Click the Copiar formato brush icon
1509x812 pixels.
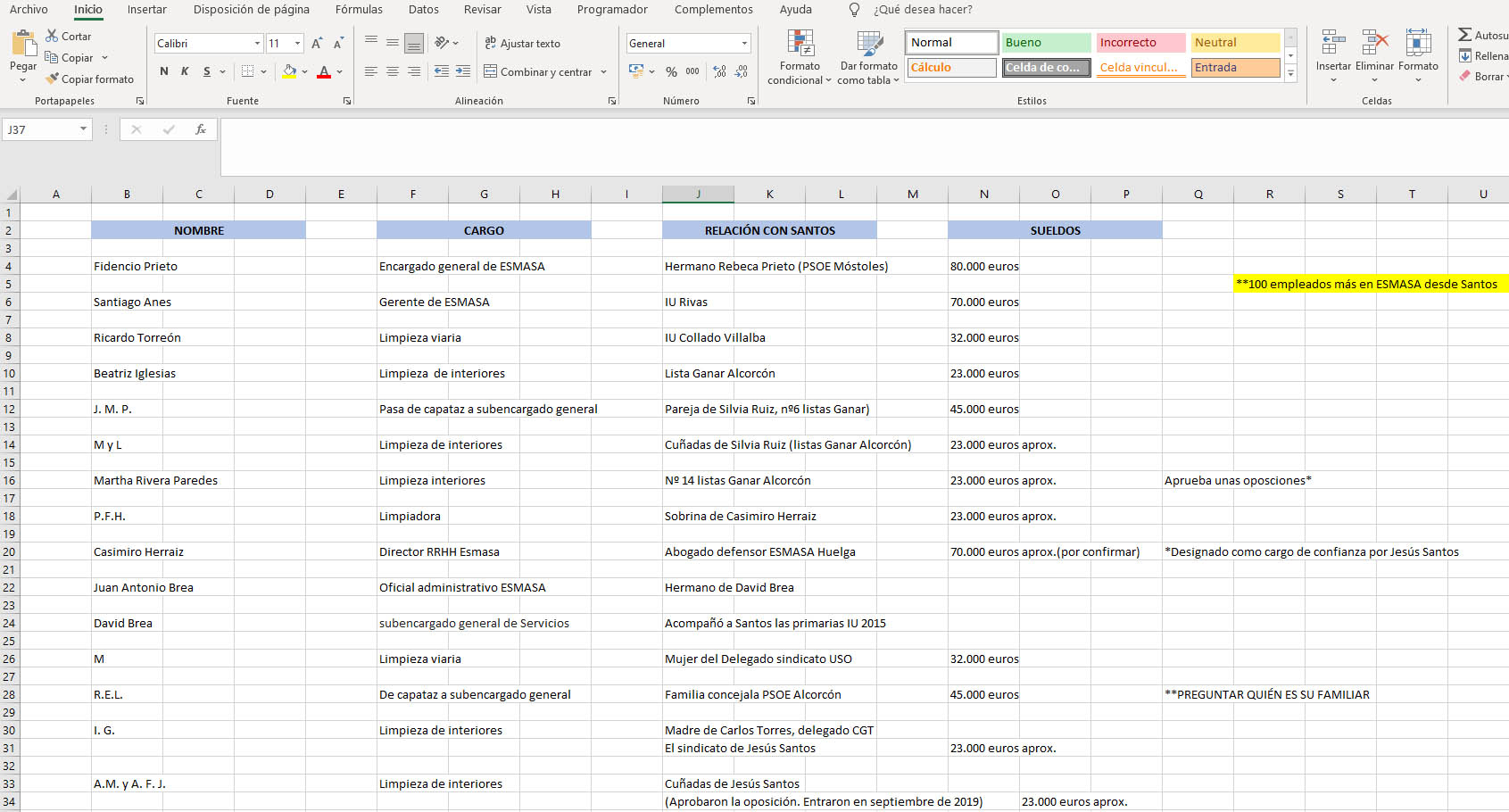coord(53,79)
